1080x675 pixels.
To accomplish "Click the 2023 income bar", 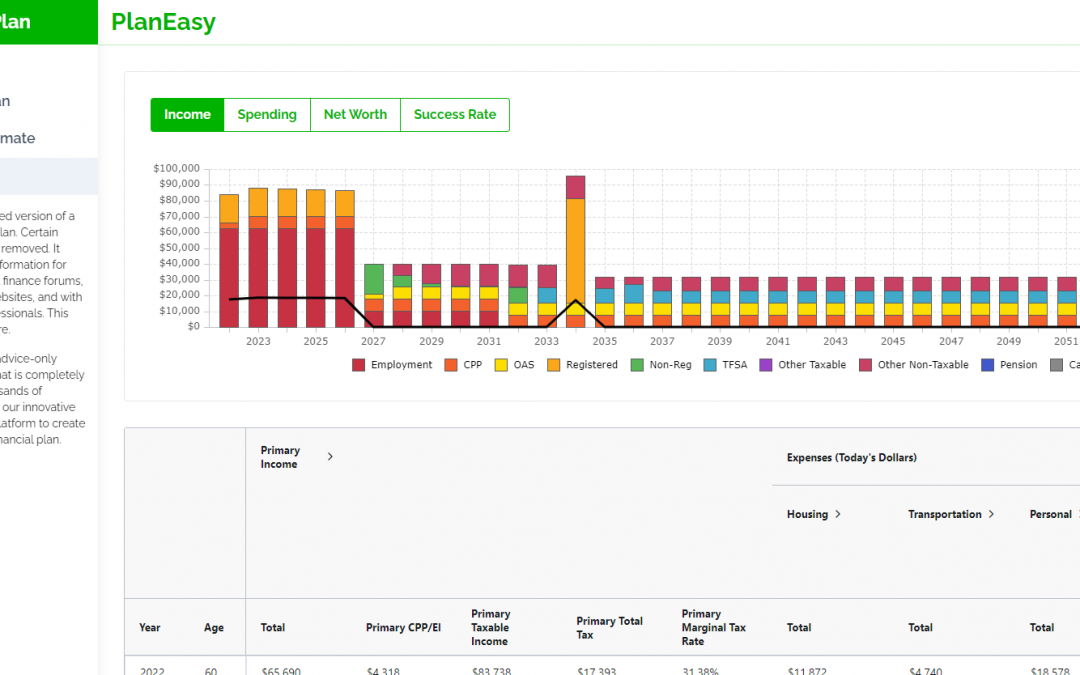I will [x=258, y=258].
